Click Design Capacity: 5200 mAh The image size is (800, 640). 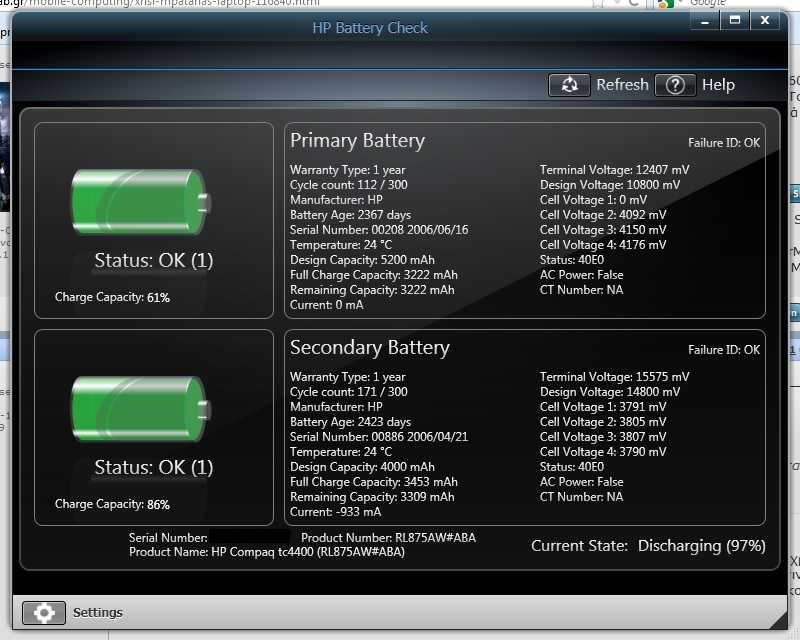(362, 260)
